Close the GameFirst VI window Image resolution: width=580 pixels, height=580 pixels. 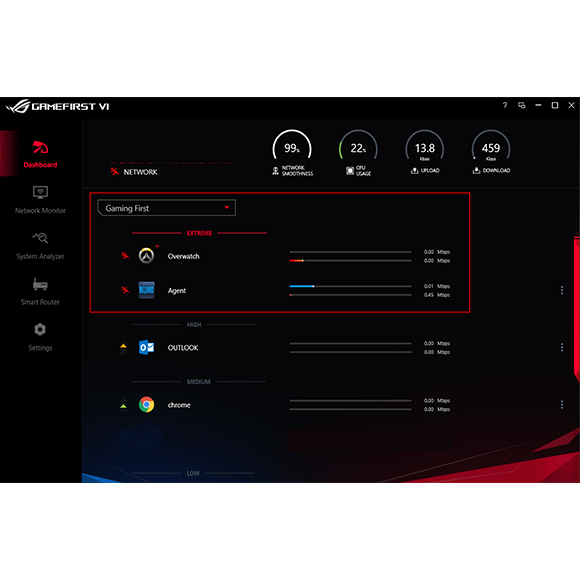(x=571, y=105)
